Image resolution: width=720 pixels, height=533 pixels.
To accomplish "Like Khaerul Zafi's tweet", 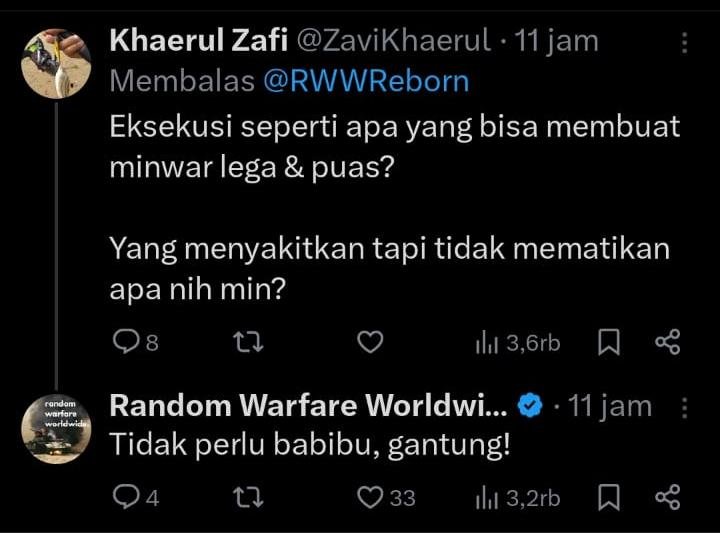I will click(x=370, y=342).
